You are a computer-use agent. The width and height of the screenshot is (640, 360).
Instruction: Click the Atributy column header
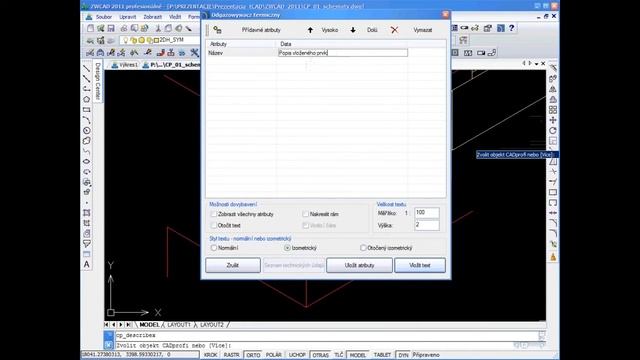click(x=241, y=44)
